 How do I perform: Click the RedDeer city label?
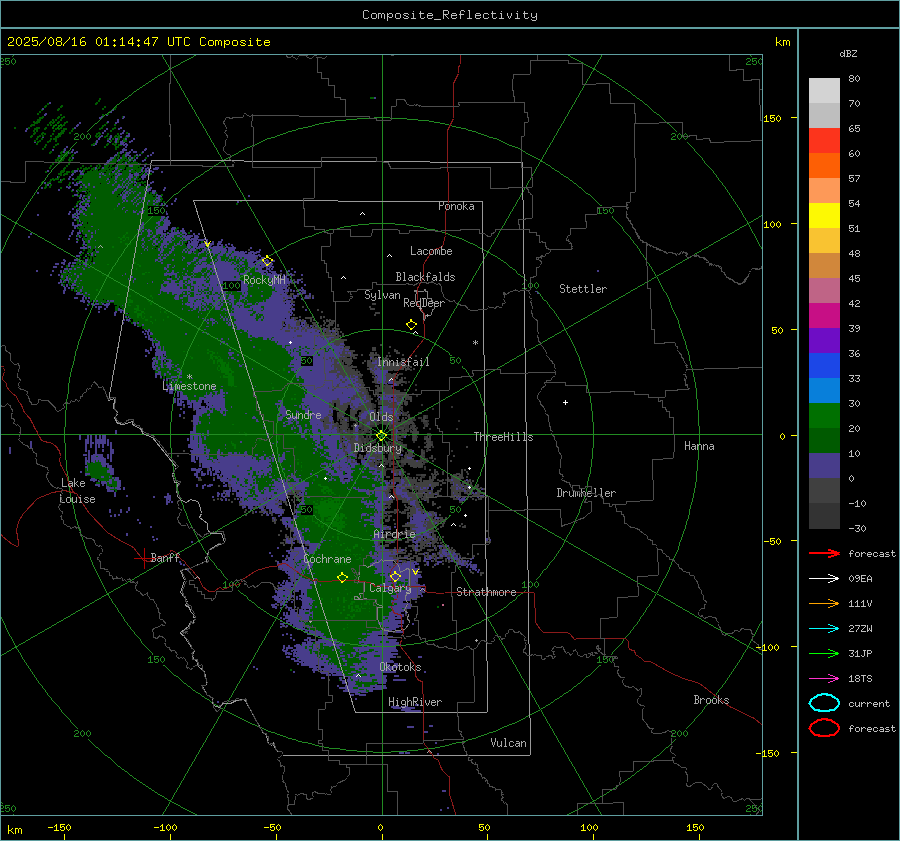click(x=424, y=303)
